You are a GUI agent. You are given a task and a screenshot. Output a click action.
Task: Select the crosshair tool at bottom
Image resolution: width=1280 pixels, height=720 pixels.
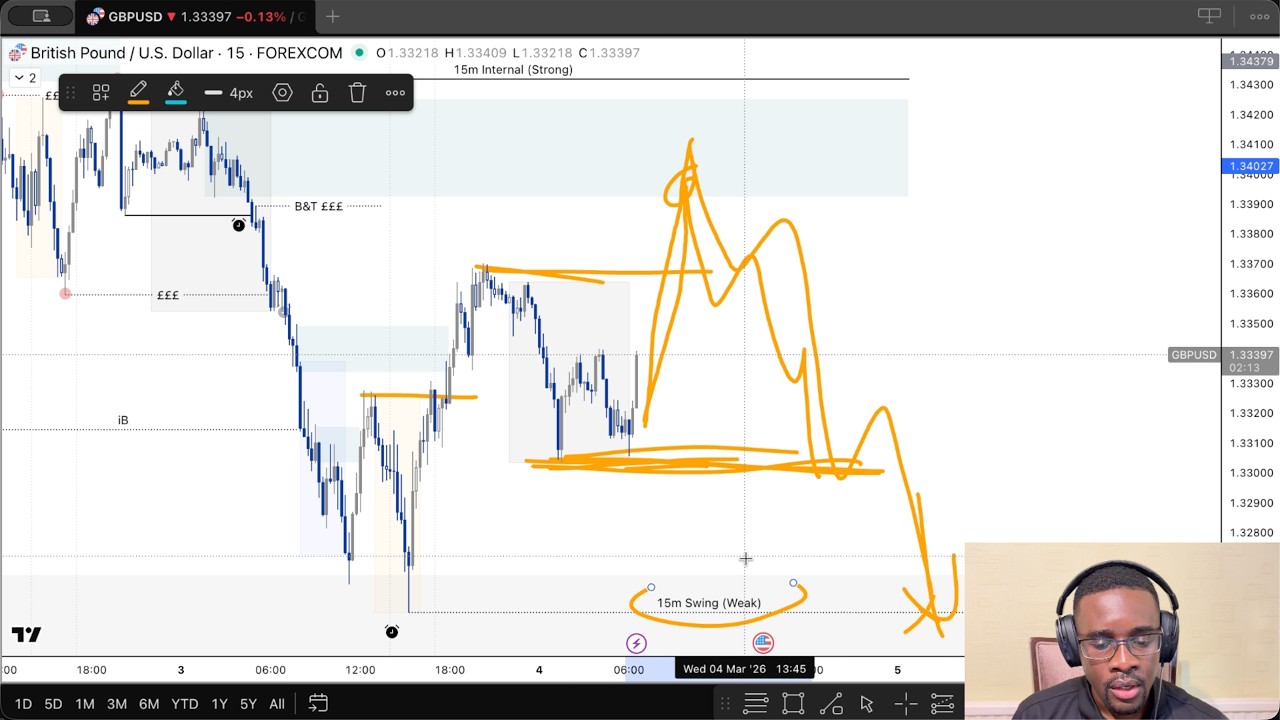tap(905, 704)
